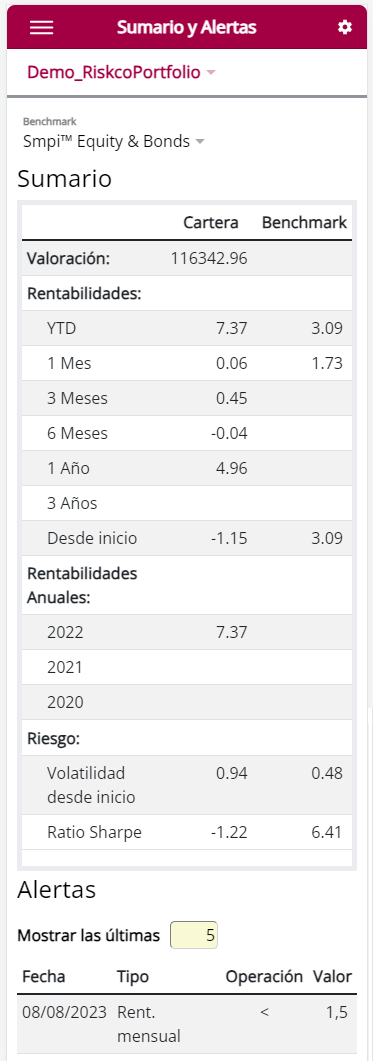
Task: Open the hamburger navigation menu
Action: pyautogui.click(x=42, y=27)
